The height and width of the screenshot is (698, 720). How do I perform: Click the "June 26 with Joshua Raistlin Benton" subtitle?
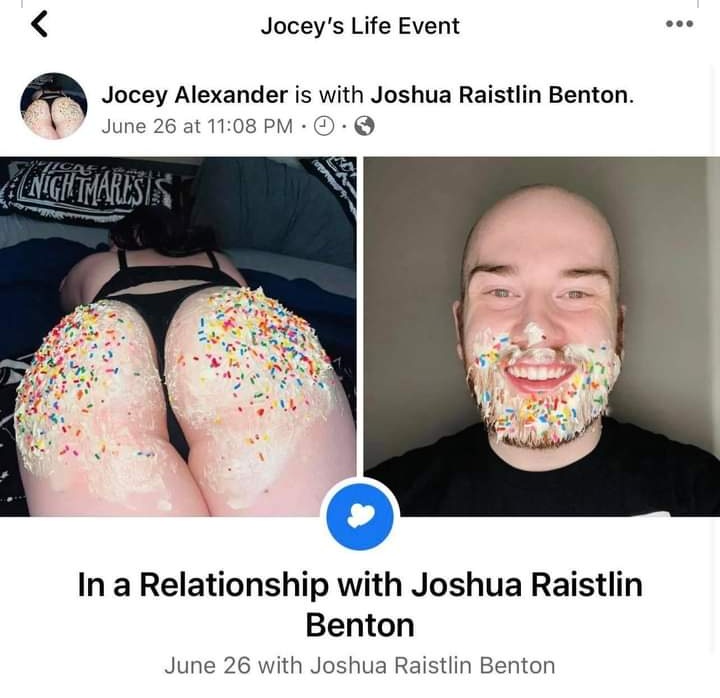(360, 665)
